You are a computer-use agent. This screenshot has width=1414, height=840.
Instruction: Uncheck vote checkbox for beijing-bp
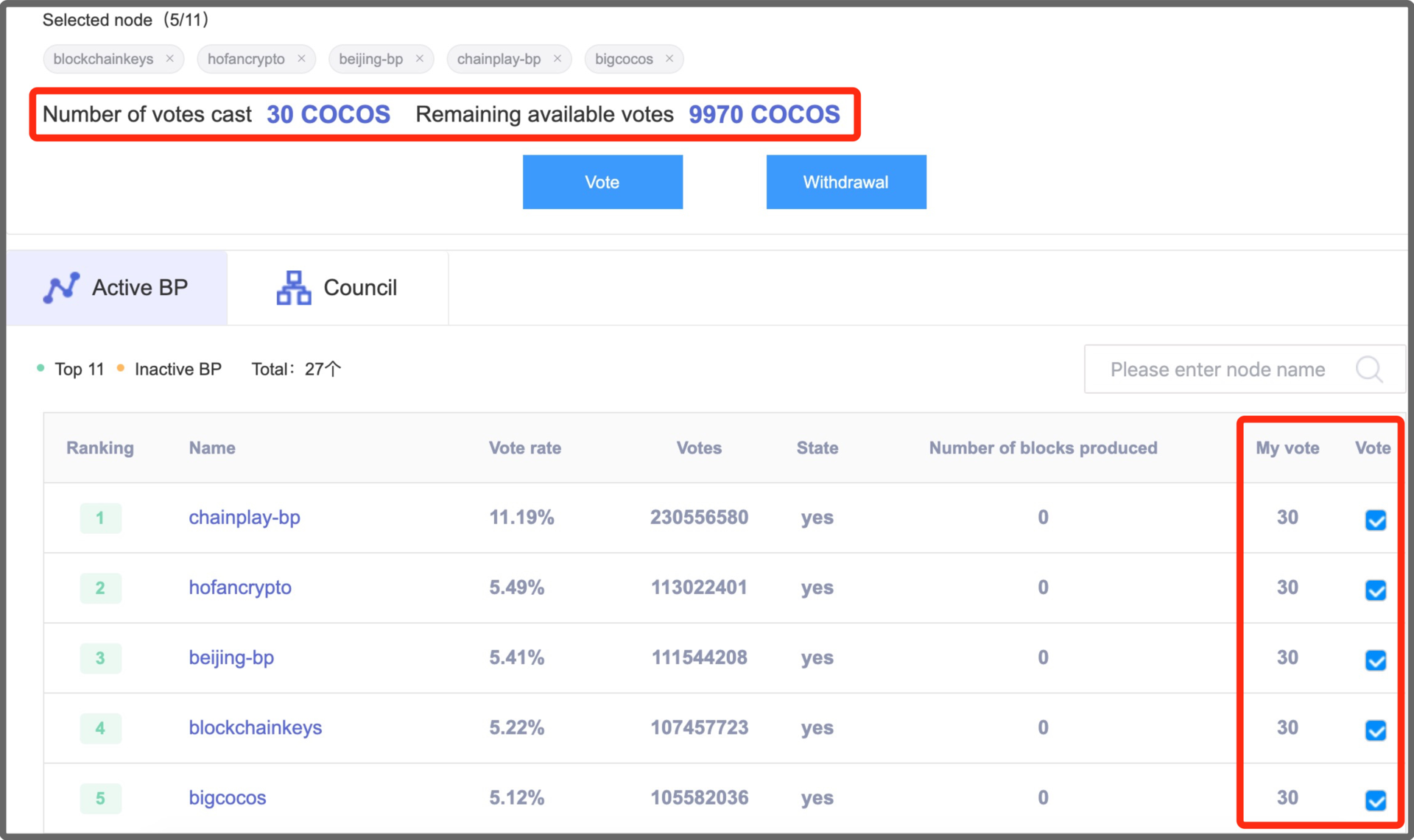1375,660
